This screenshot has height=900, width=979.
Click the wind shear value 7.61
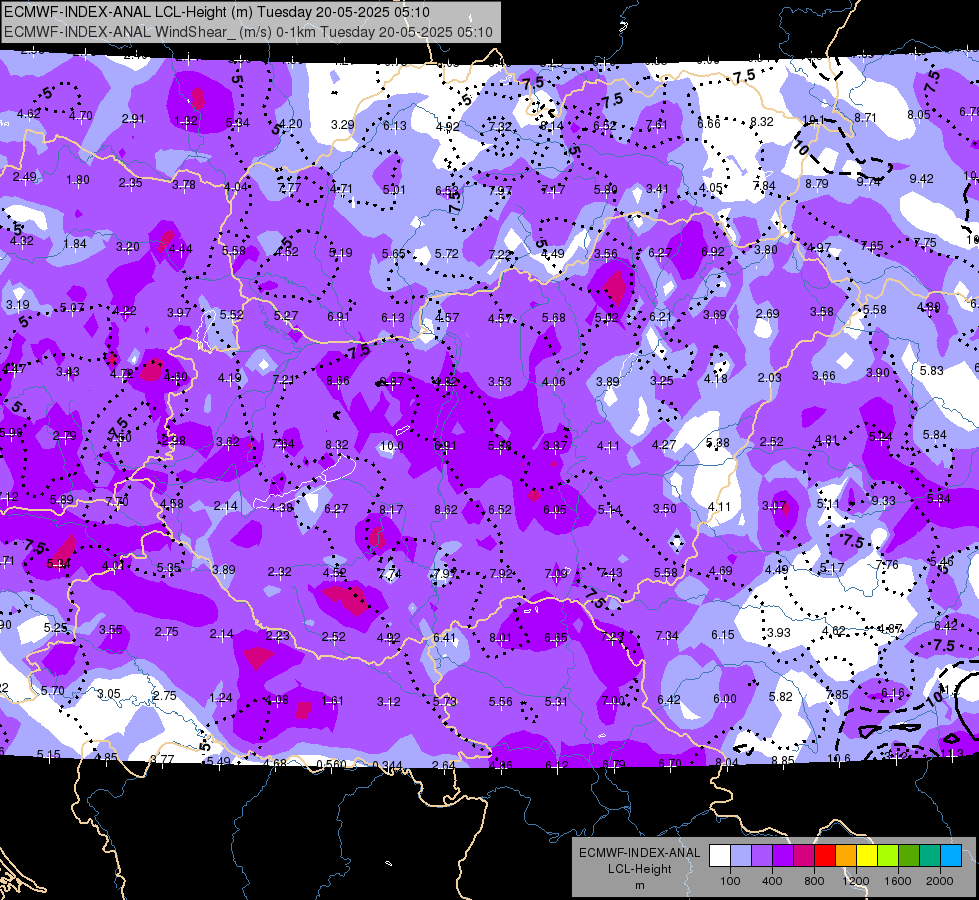point(657,124)
